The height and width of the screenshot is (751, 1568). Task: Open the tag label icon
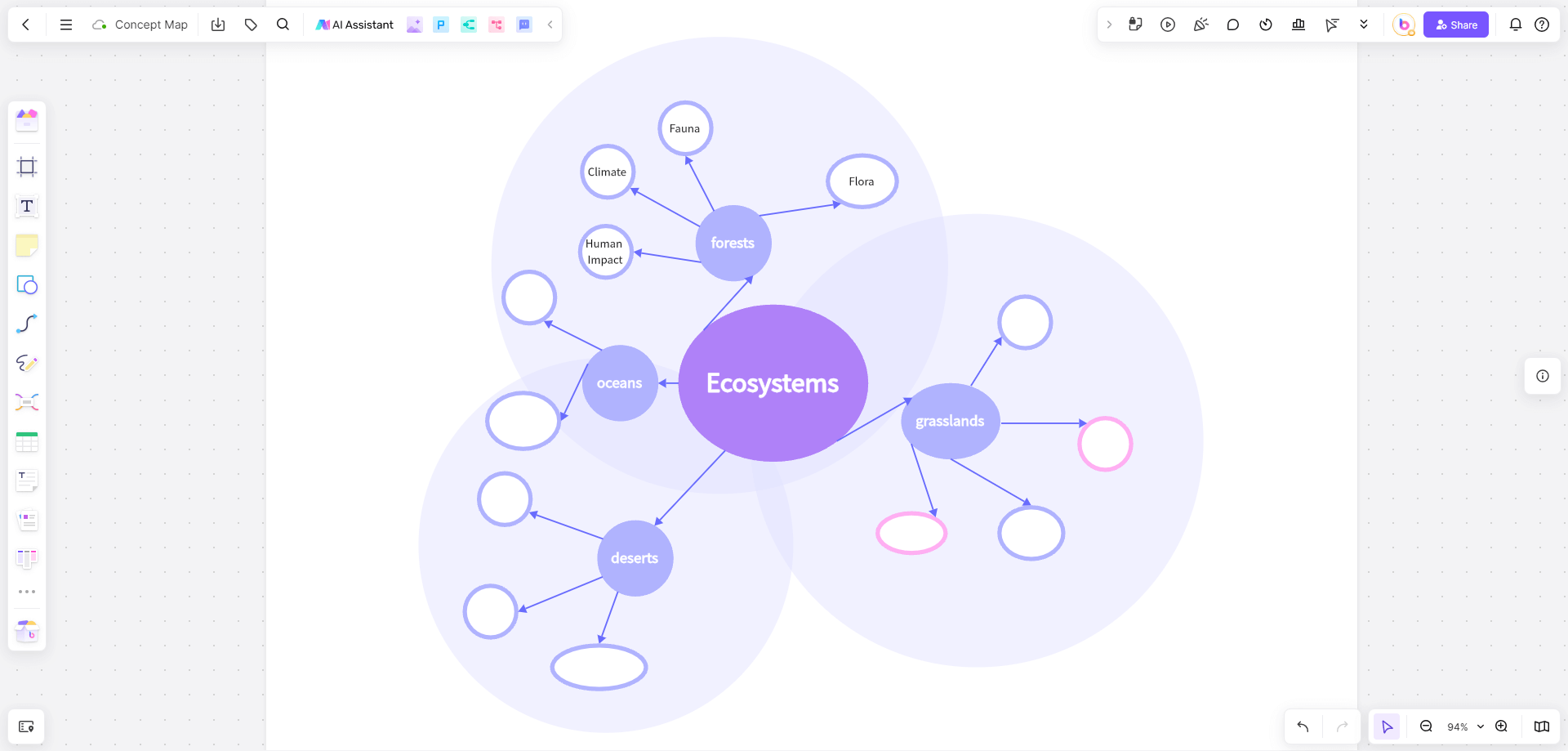[251, 25]
